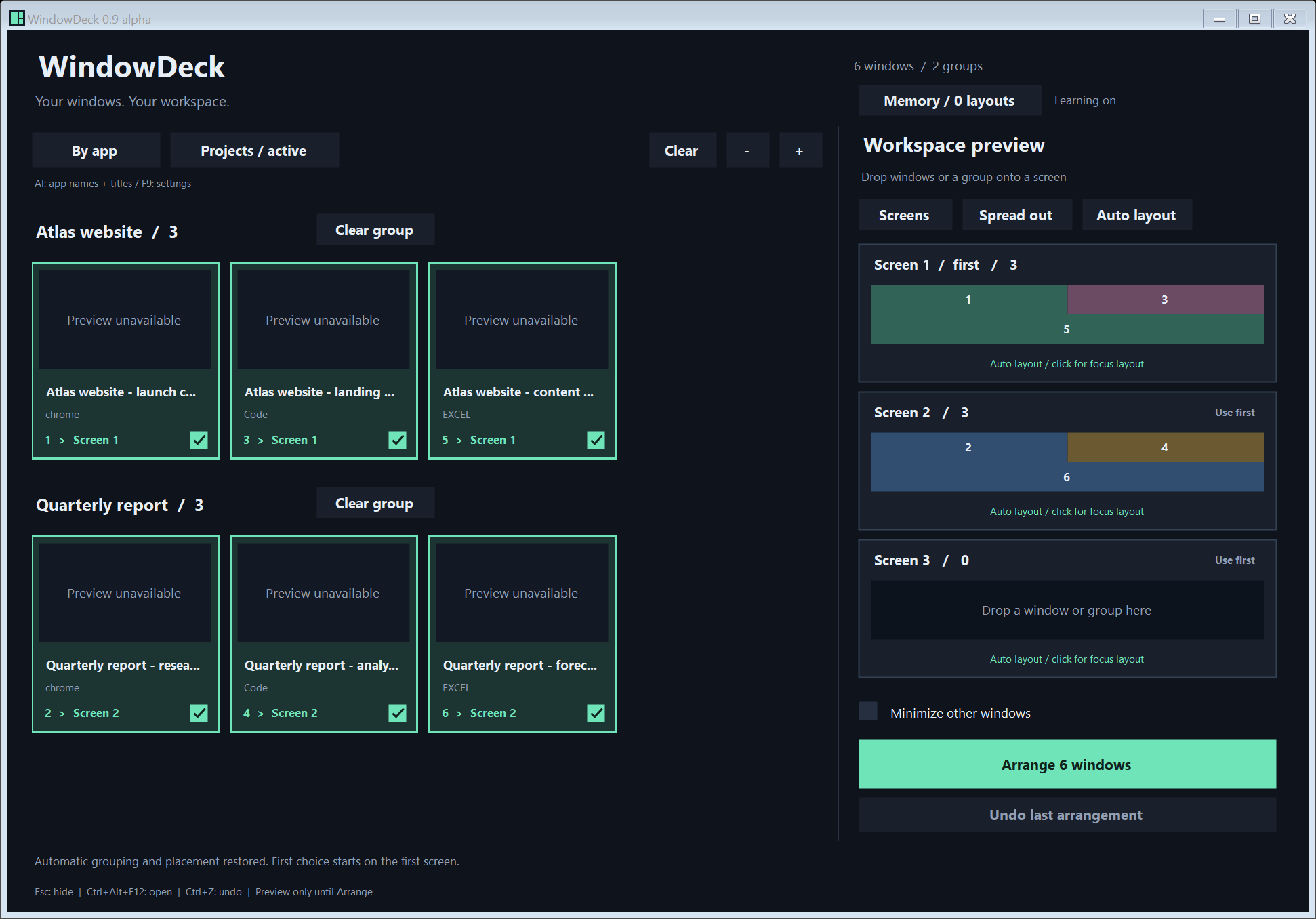Image resolution: width=1316 pixels, height=919 pixels.
Task: Choose Spread out layout
Action: click(1016, 215)
